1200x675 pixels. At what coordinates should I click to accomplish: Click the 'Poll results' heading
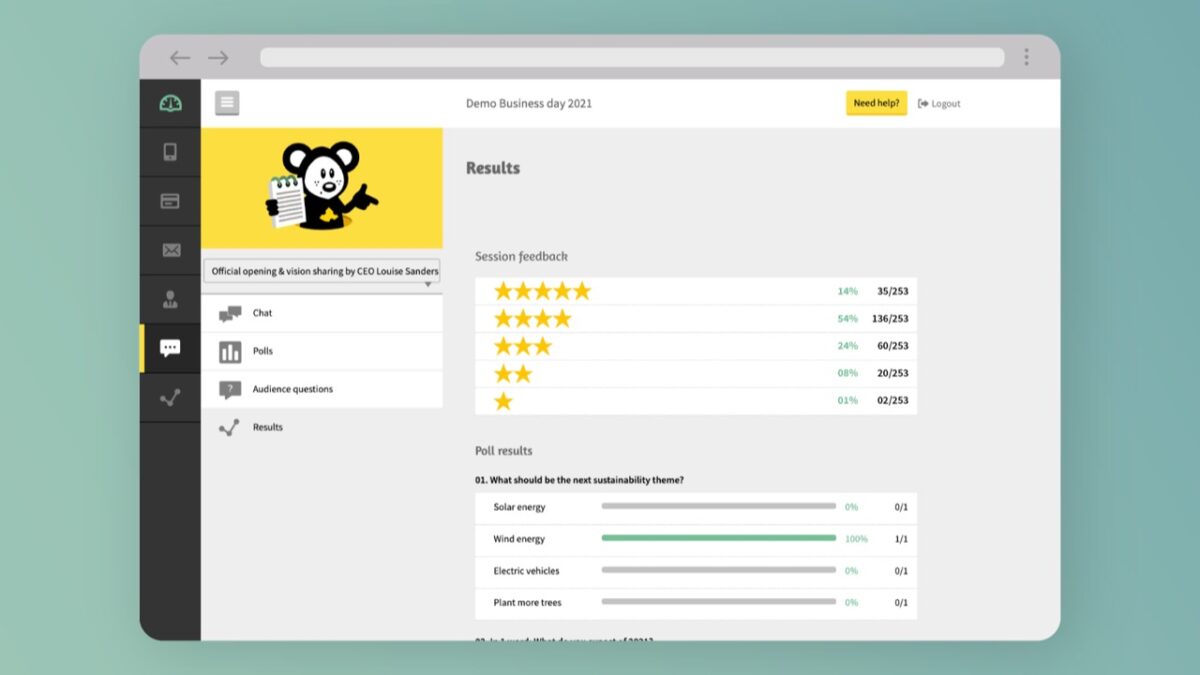pos(504,451)
